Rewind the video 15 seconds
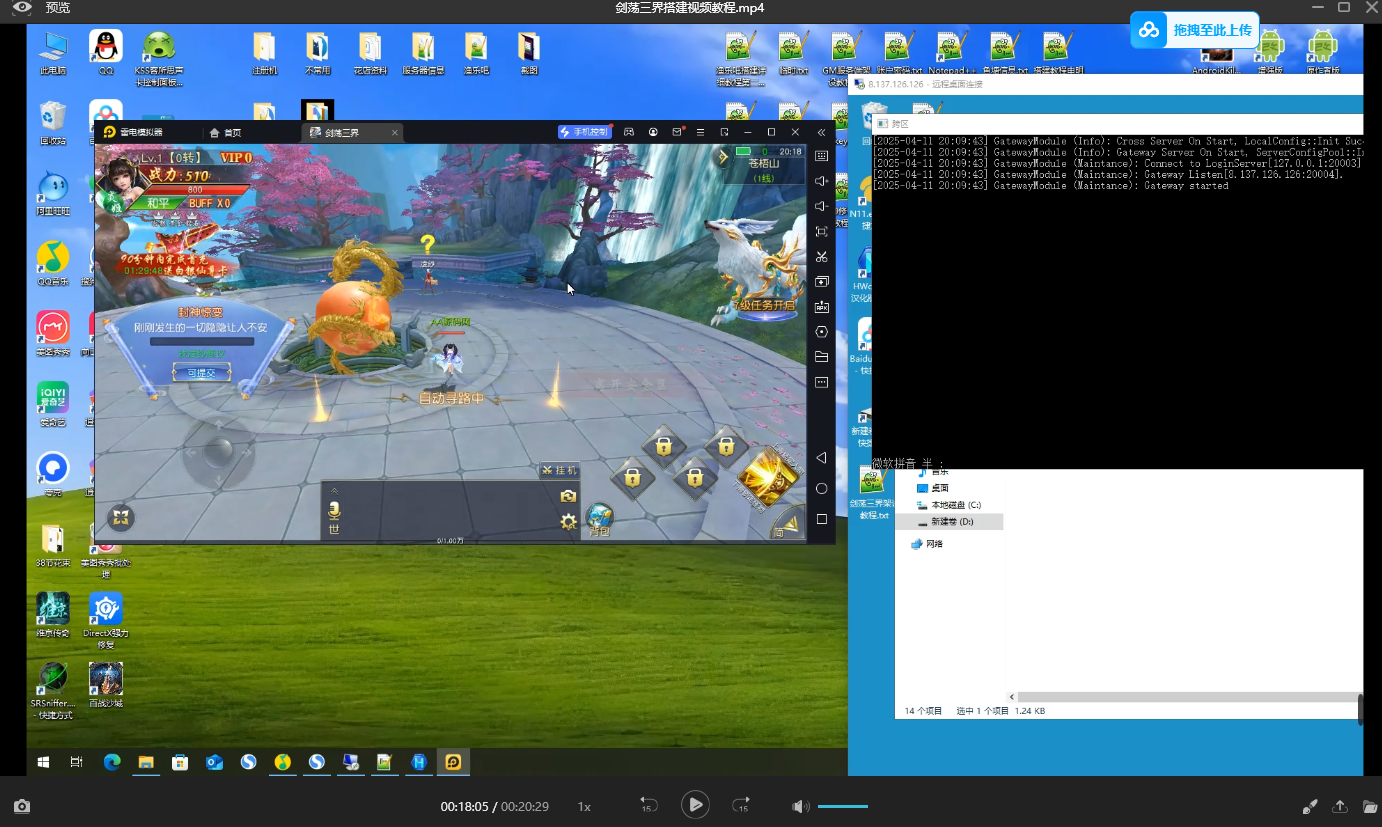Screen dimensions: 1382x827 tap(648, 805)
